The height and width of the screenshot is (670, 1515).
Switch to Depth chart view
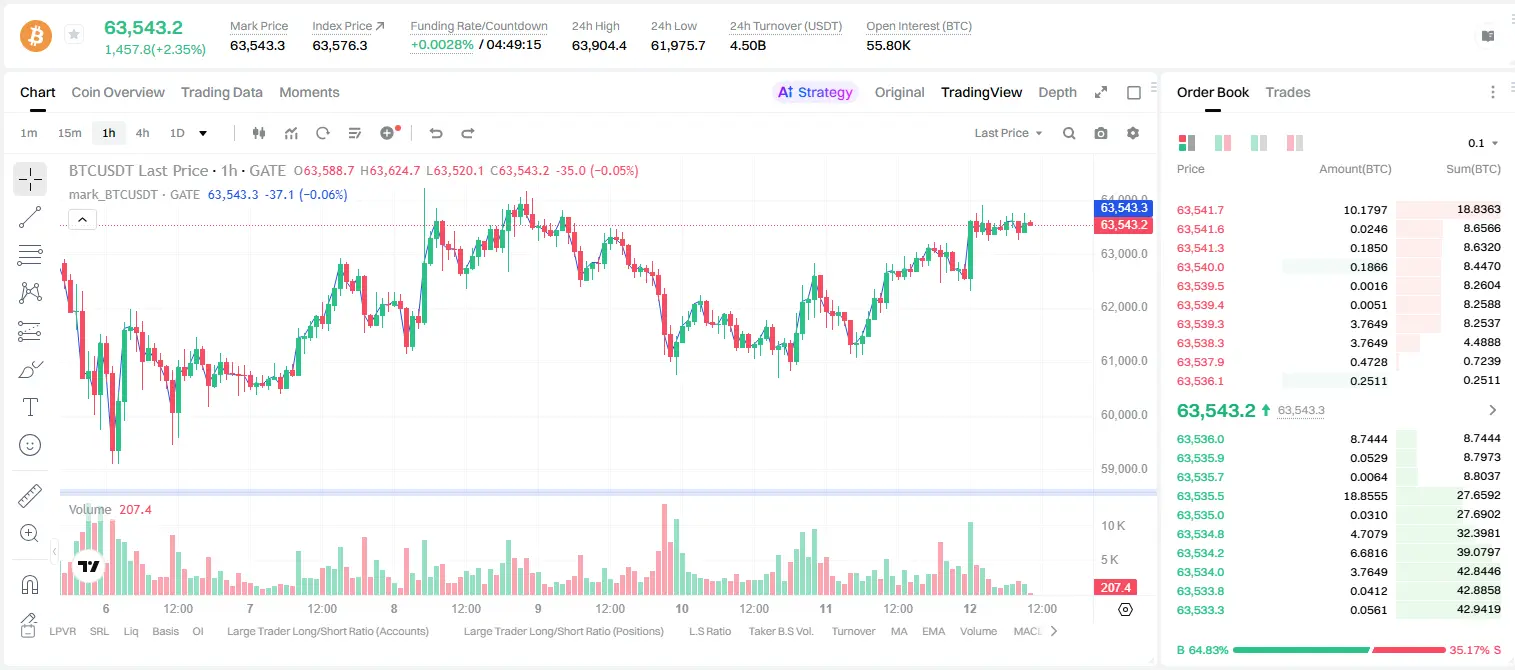(x=1057, y=92)
